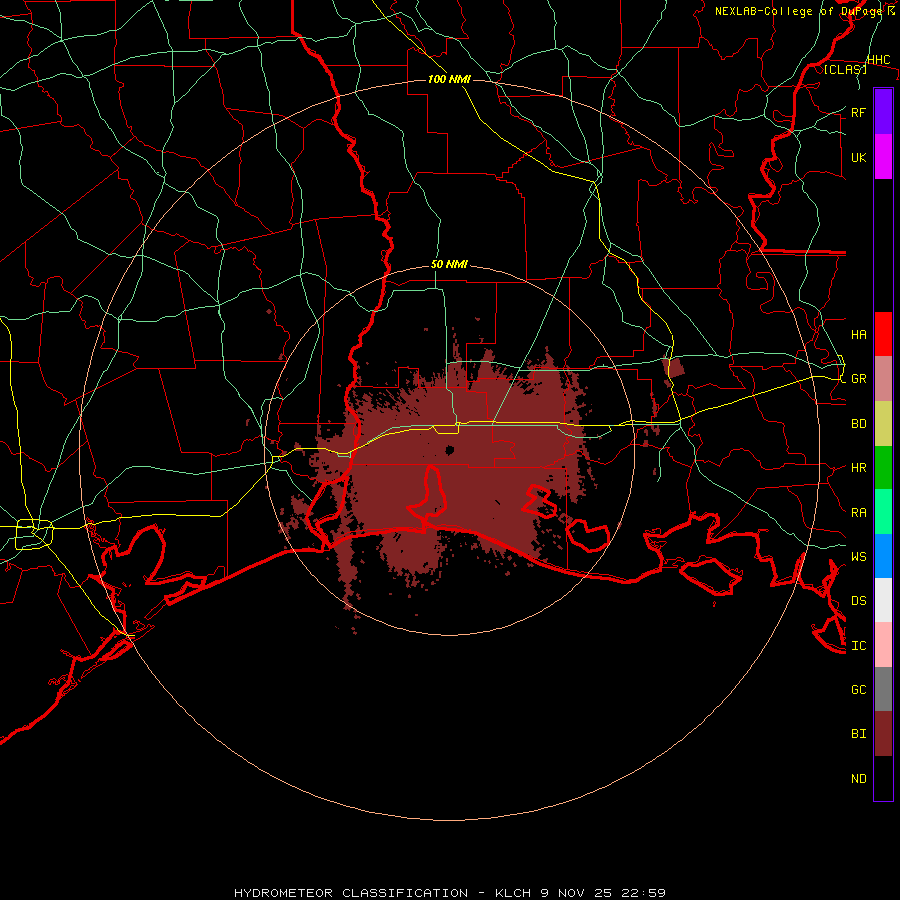This screenshot has width=900, height=900.
Task: Click the BD yellow legend swatch
Action: coord(883,423)
